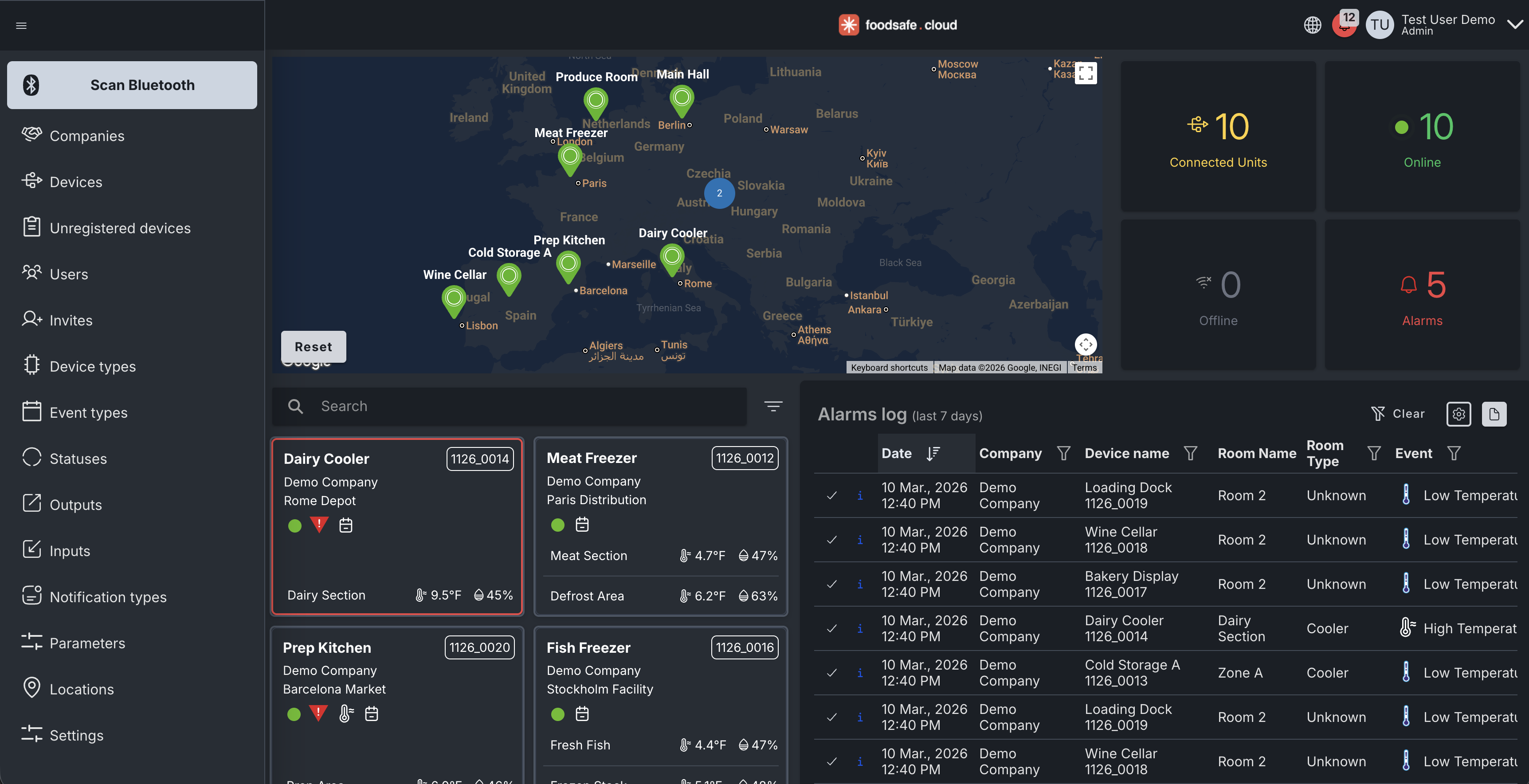The width and height of the screenshot is (1529, 784).
Task: Click the Reset button on the map
Action: 314,347
